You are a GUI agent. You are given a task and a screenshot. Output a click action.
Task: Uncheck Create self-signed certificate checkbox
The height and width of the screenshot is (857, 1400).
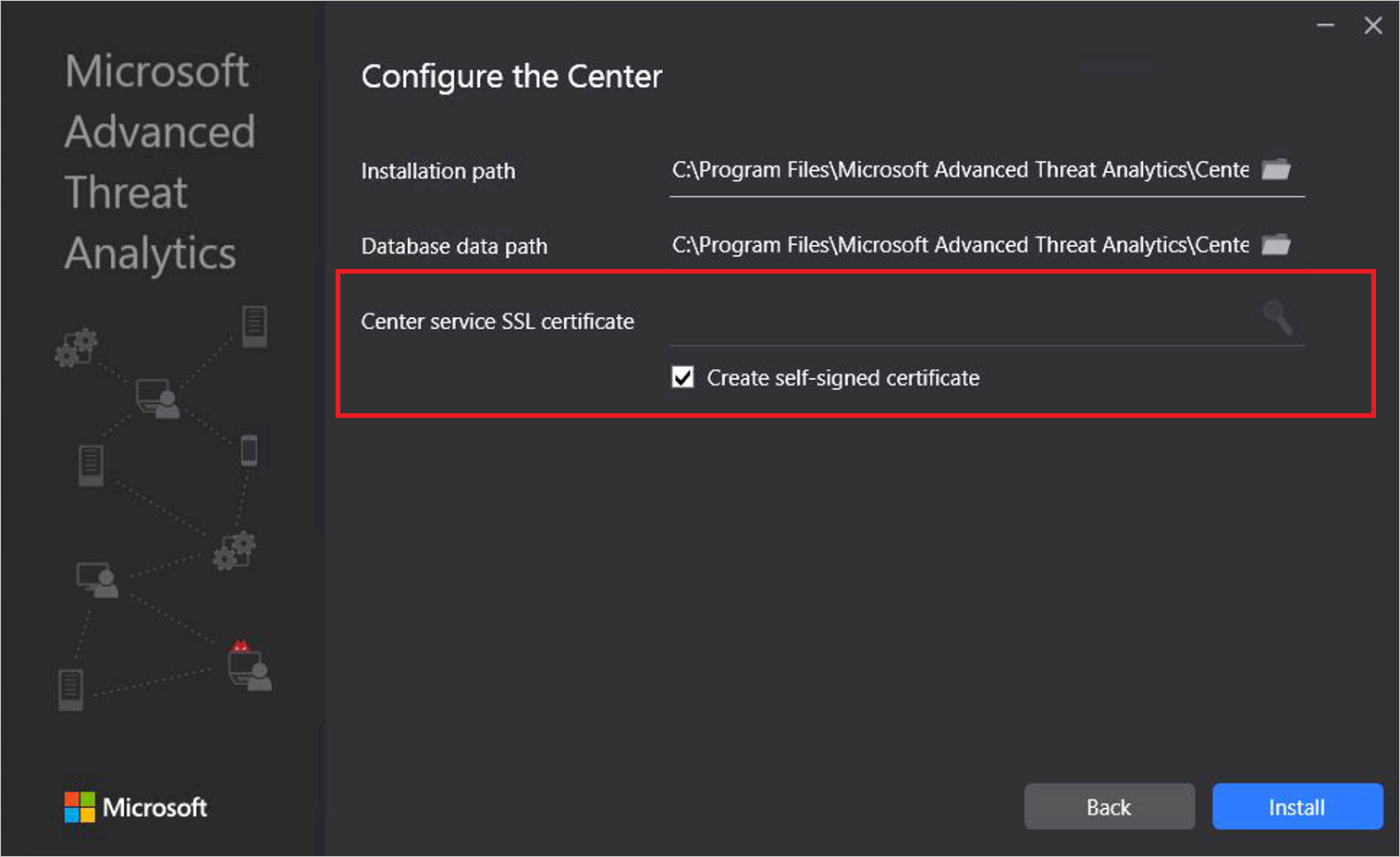682,377
